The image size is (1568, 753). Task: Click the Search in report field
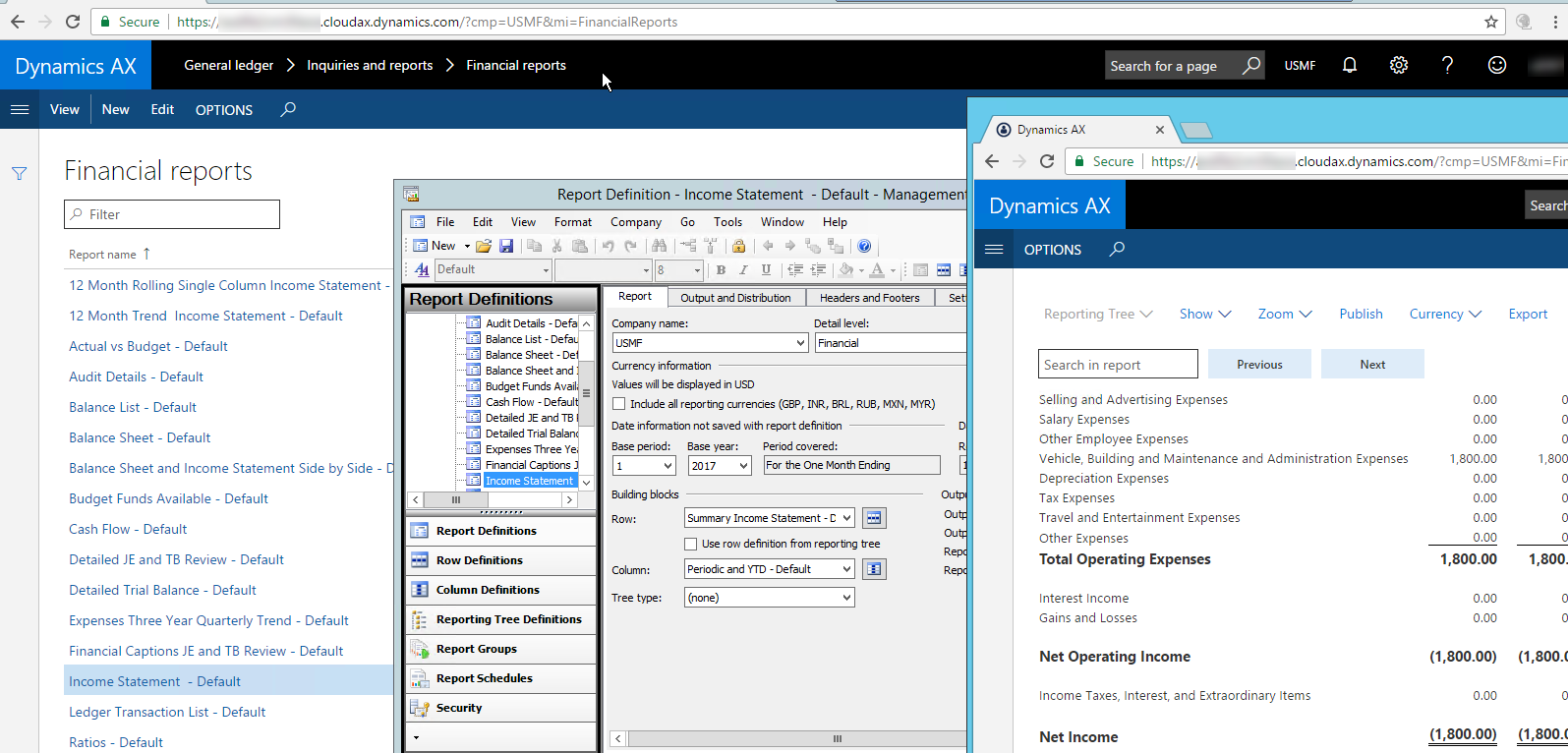[1118, 364]
